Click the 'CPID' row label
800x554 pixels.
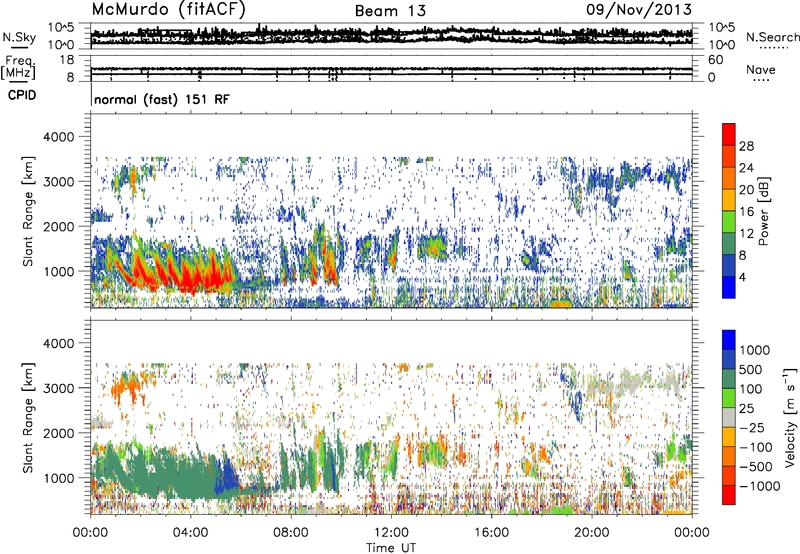tap(22, 95)
